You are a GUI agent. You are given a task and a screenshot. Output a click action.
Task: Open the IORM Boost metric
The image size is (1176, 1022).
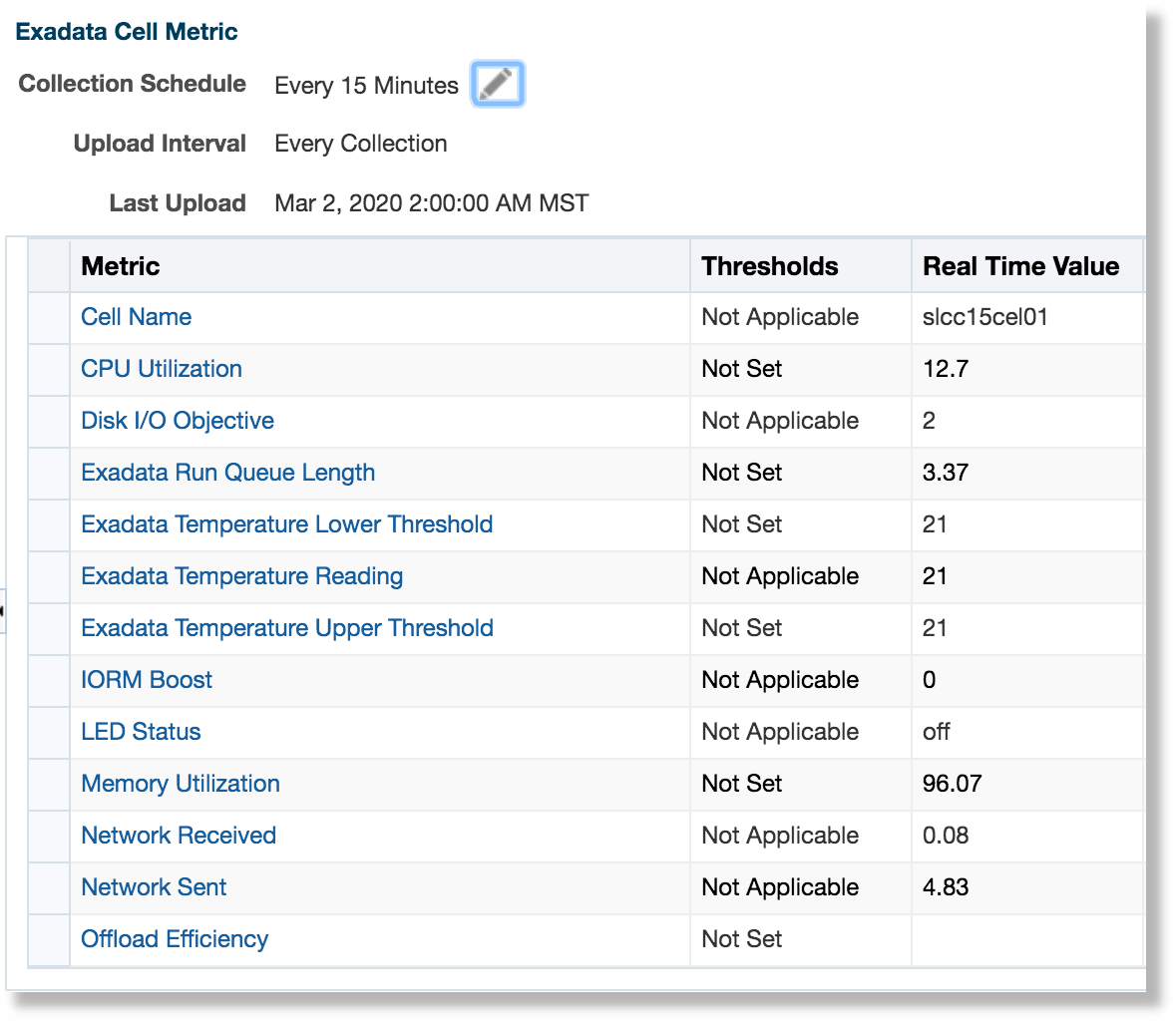[x=146, y=680]
